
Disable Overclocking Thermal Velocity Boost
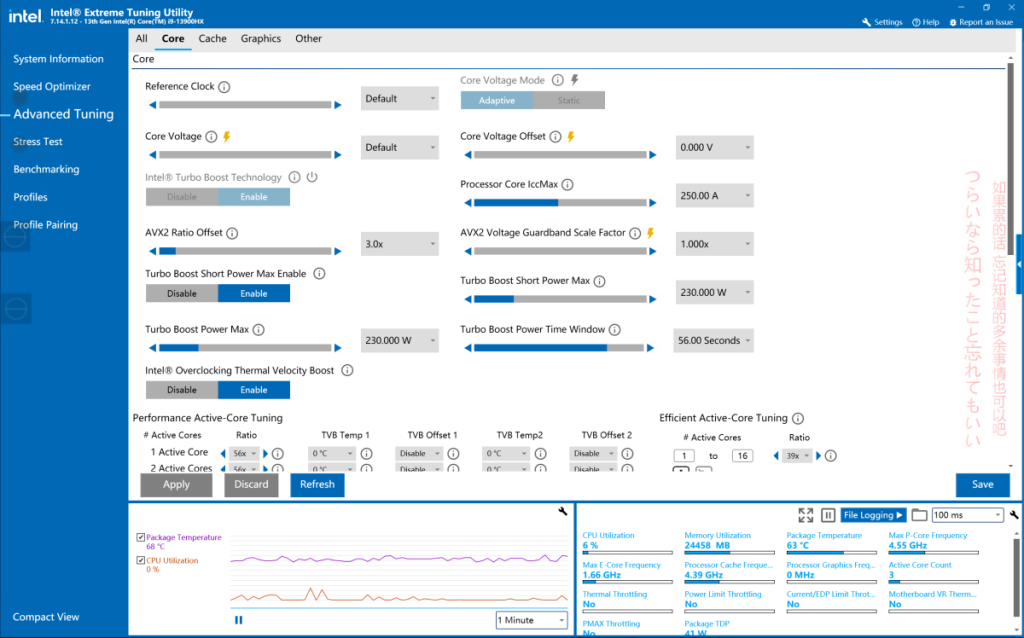182,390
